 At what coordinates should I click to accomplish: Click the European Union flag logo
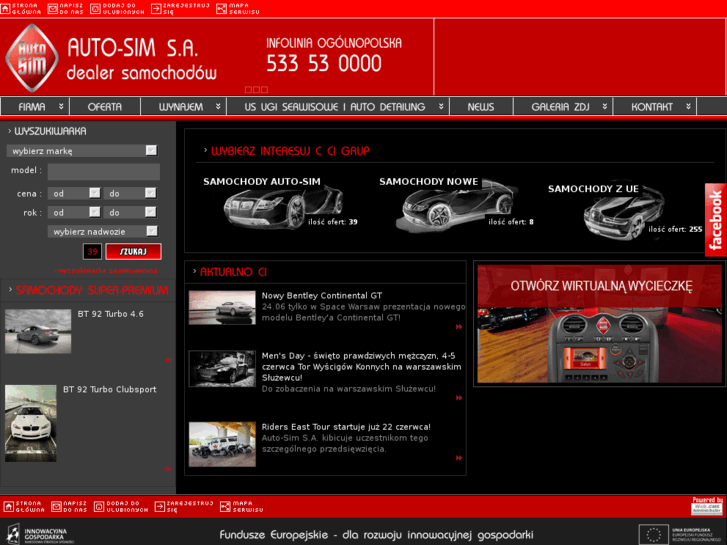[654, 535]
